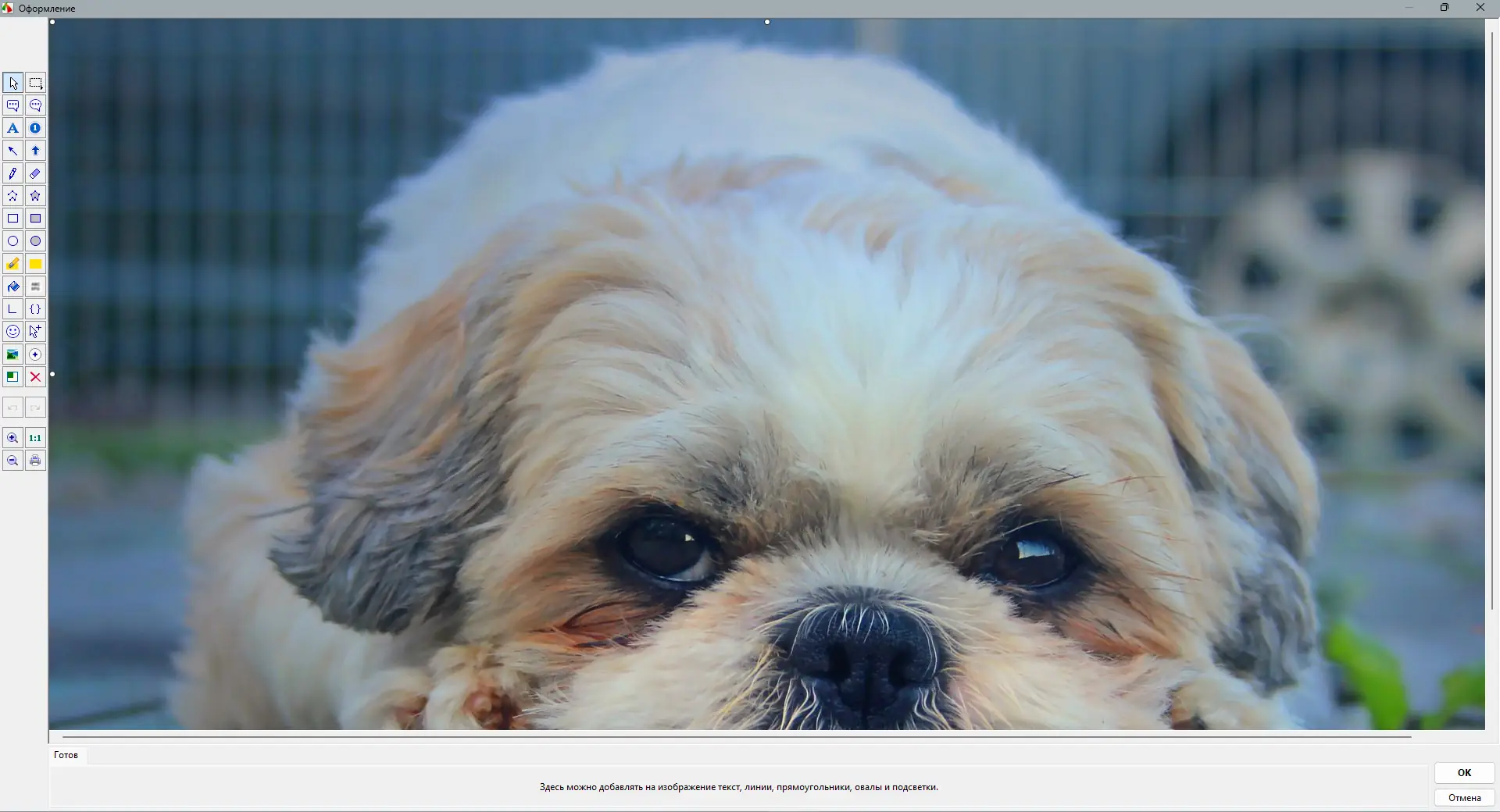The image size is (1500, 812).
Task: Zoom out with the magnifier minus
Action: (x=12, y=461)
